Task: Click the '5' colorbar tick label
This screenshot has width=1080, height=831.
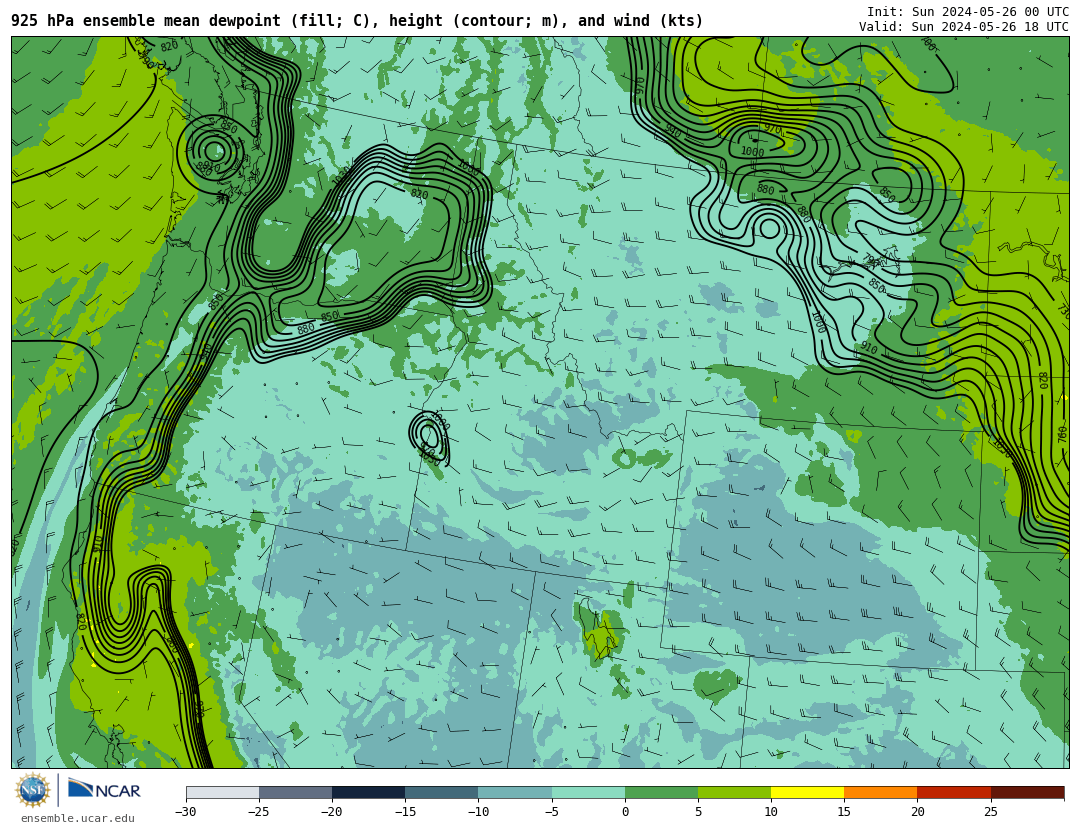Action: [698, 812]
